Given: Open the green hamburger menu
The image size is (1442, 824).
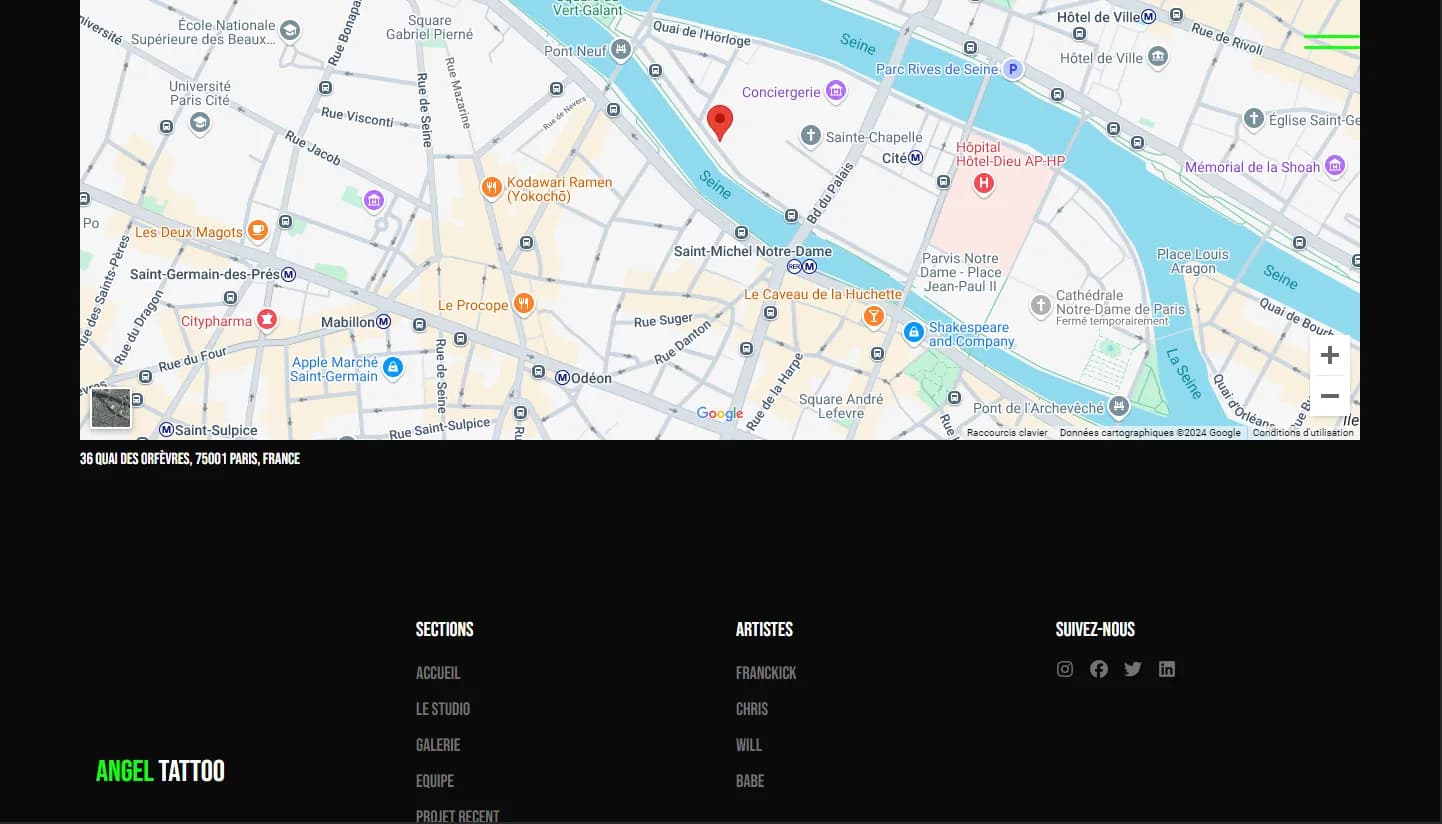Looking at the screenshot, I should click(x=1332, y=42).
